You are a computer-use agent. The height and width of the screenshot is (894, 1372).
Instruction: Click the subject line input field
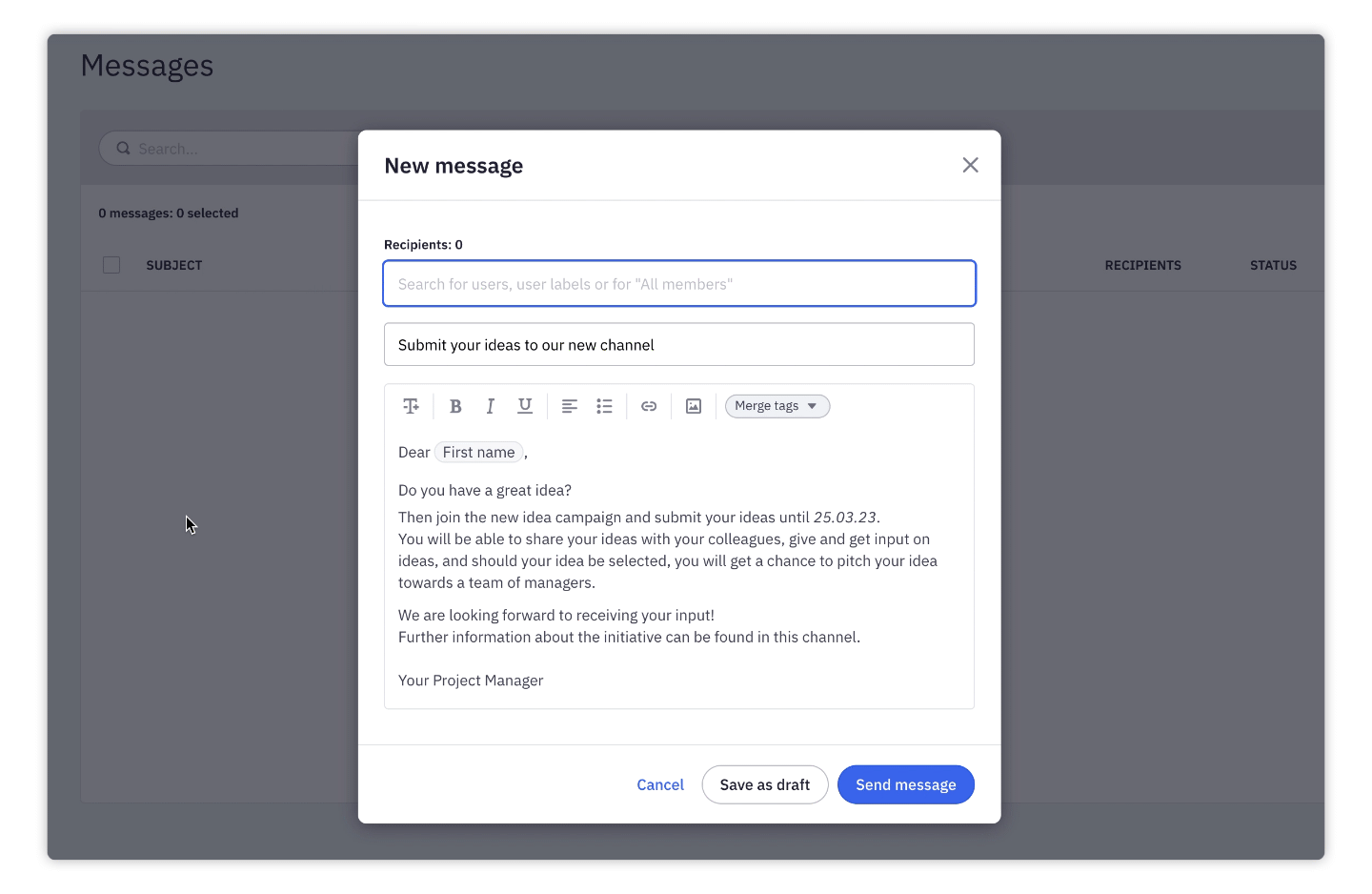(678, 344)
